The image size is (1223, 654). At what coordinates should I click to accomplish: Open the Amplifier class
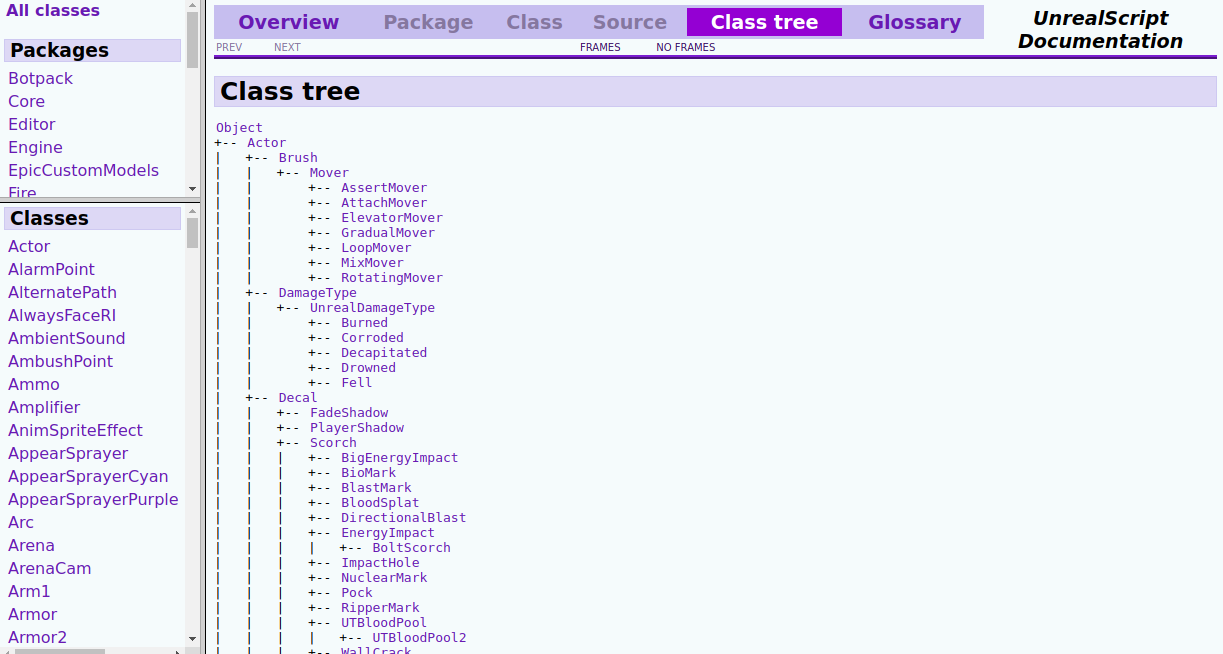point(44,407)
